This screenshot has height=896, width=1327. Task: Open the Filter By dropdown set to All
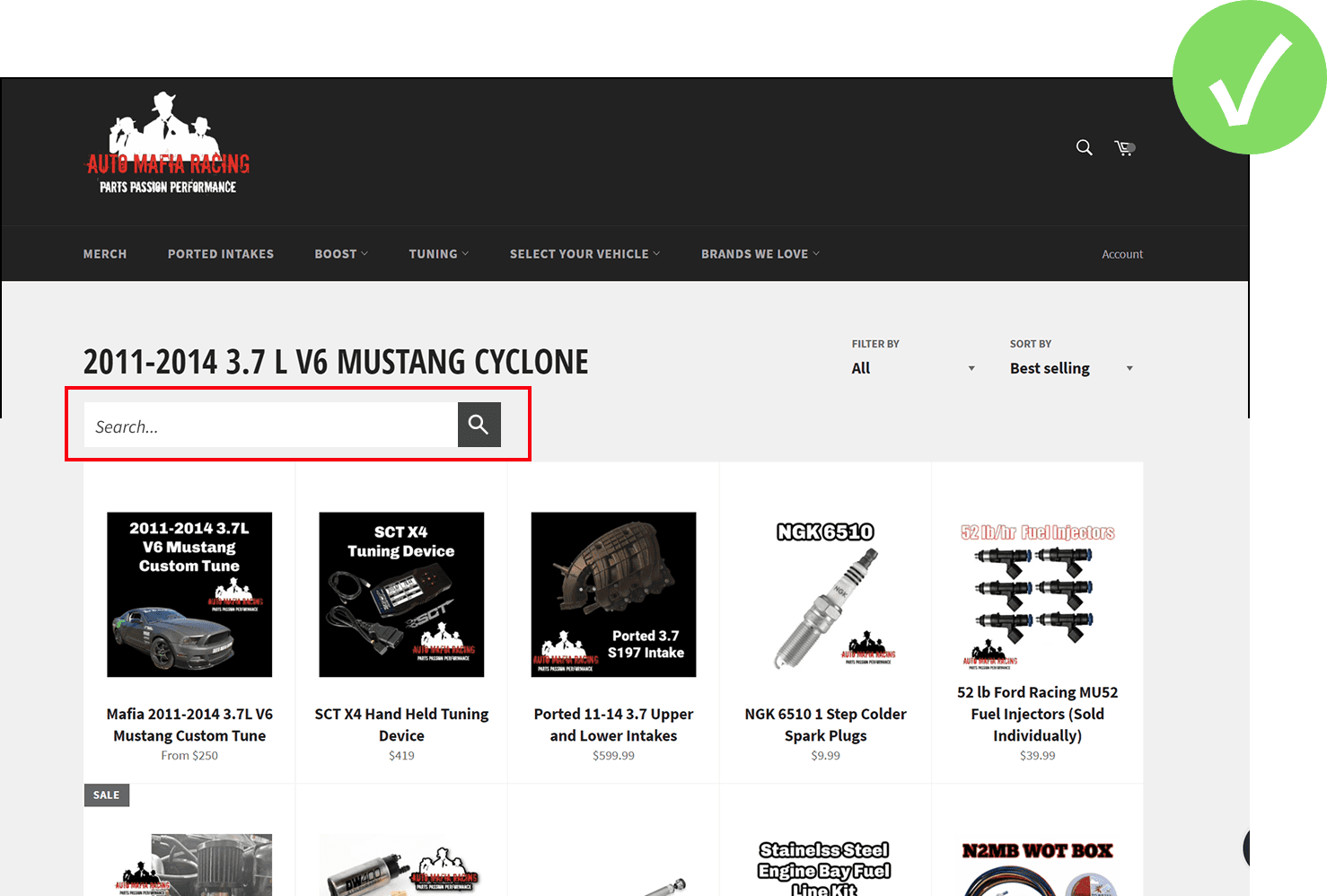pyautogui.click(x=913, y=368)
